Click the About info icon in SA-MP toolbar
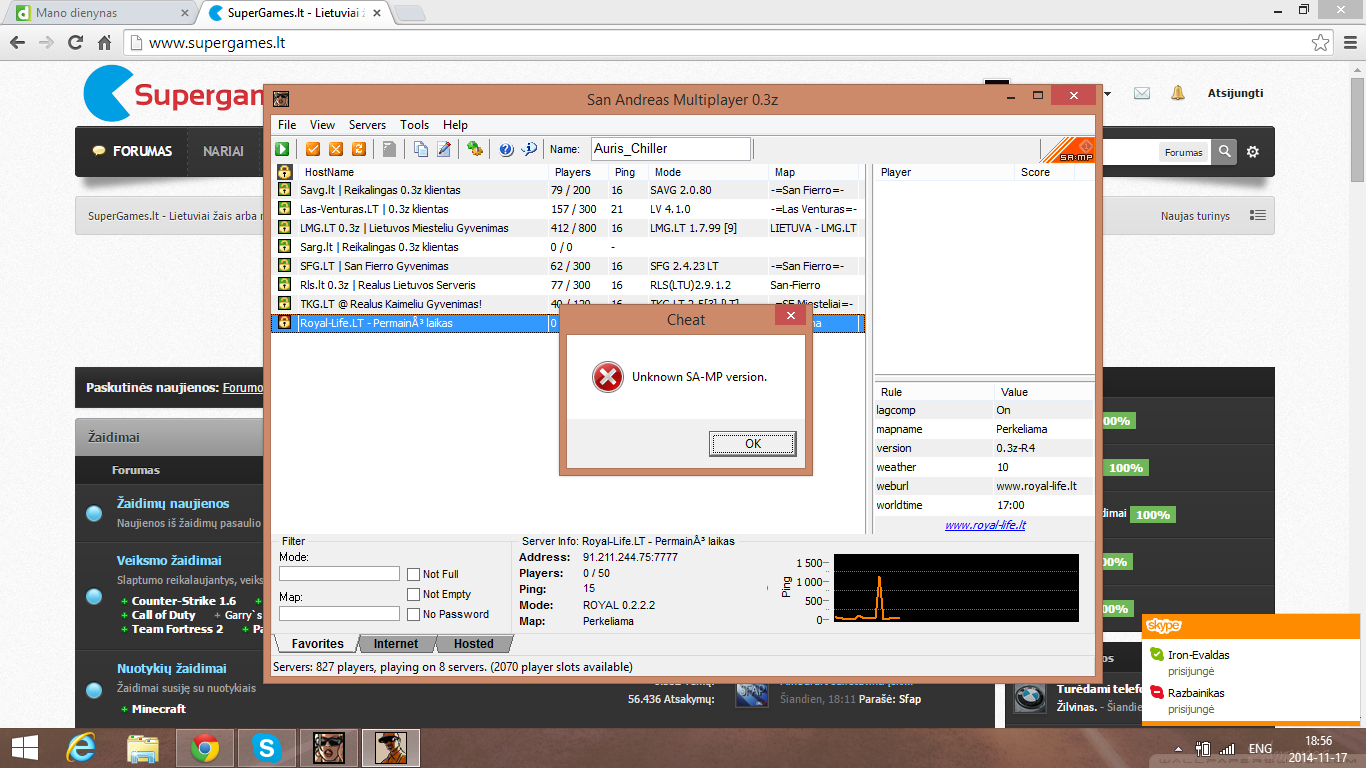The image size is (1366, 768). [530, 149]
